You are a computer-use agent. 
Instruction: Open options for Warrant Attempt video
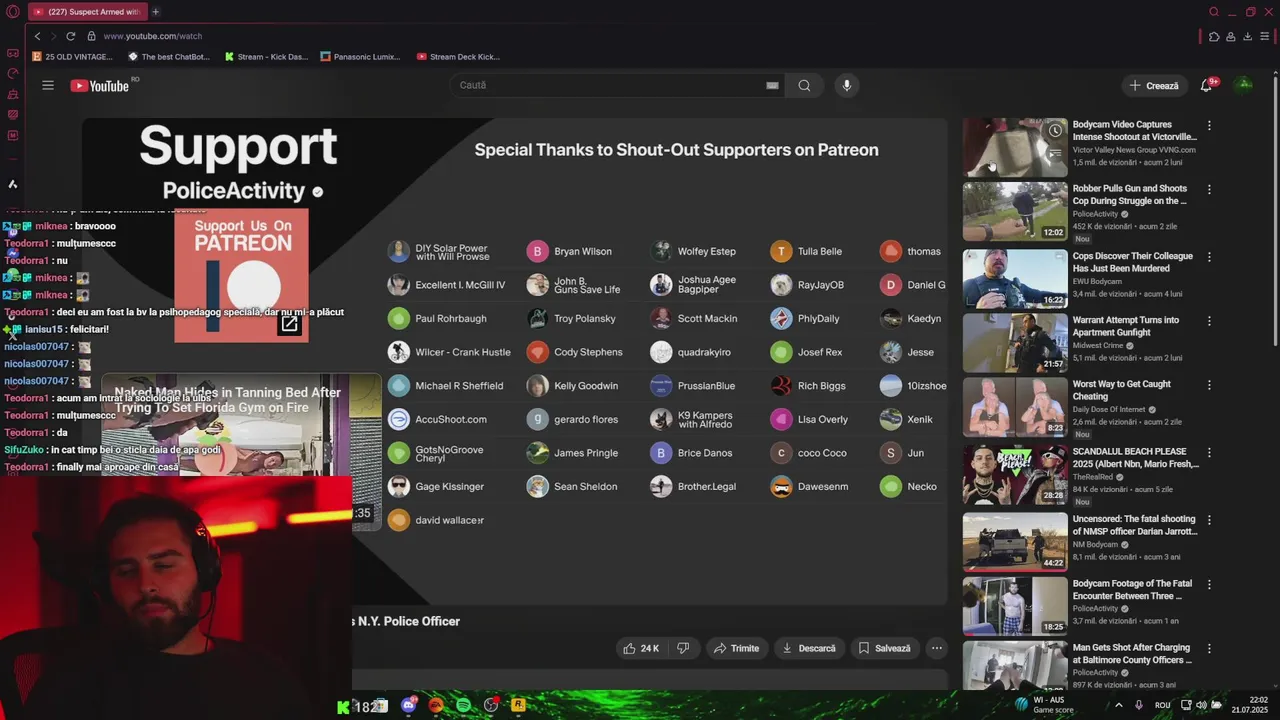1209,321
